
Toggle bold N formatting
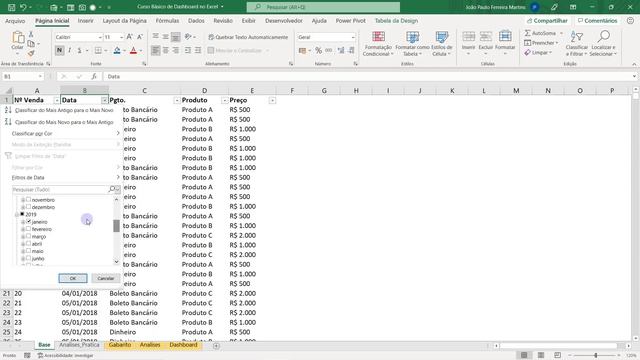tap(60, 50)
